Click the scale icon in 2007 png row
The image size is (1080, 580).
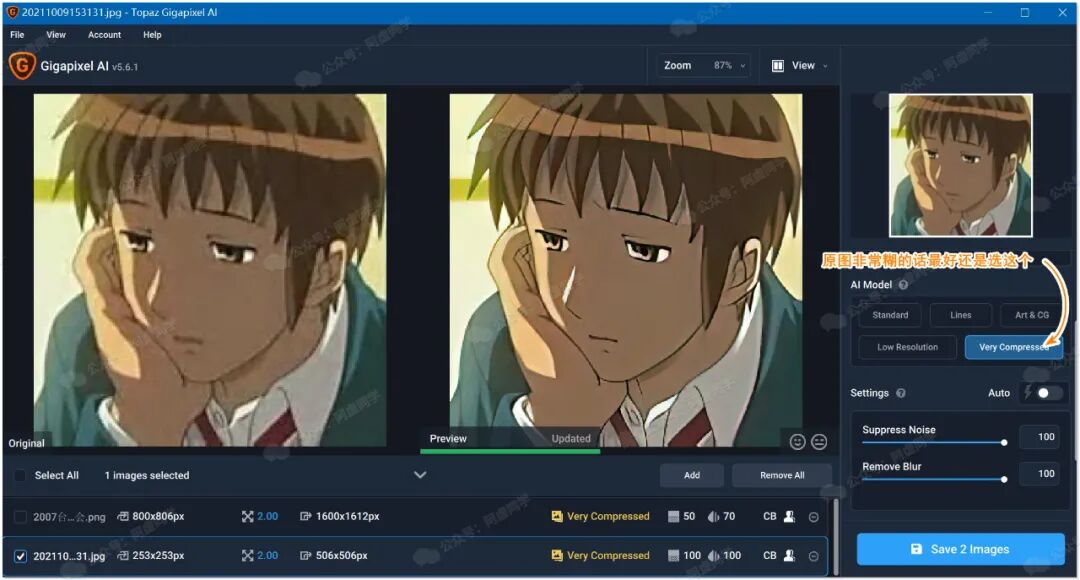click(247, 516)
